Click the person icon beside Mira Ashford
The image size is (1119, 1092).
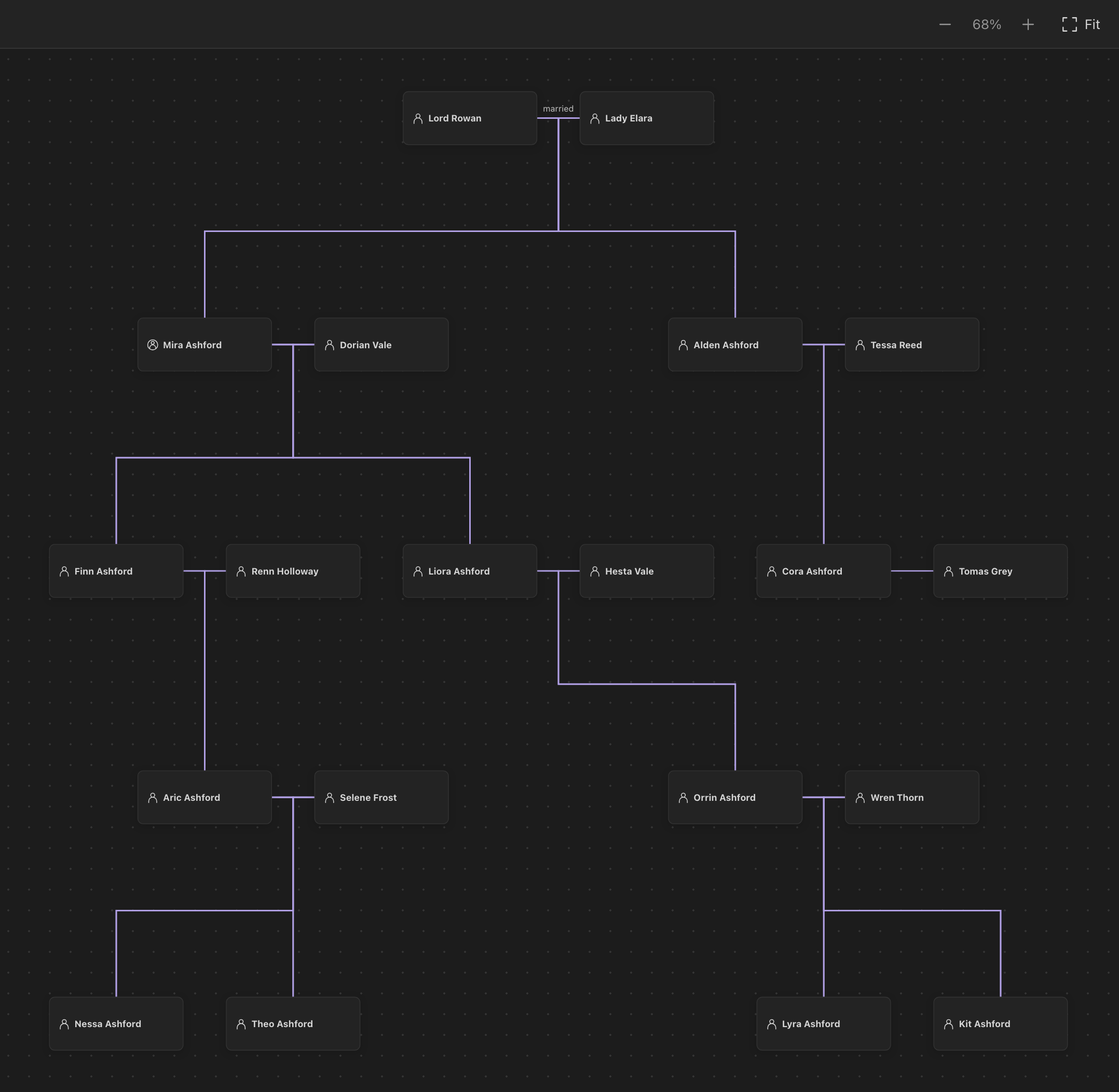click(153, 345)
